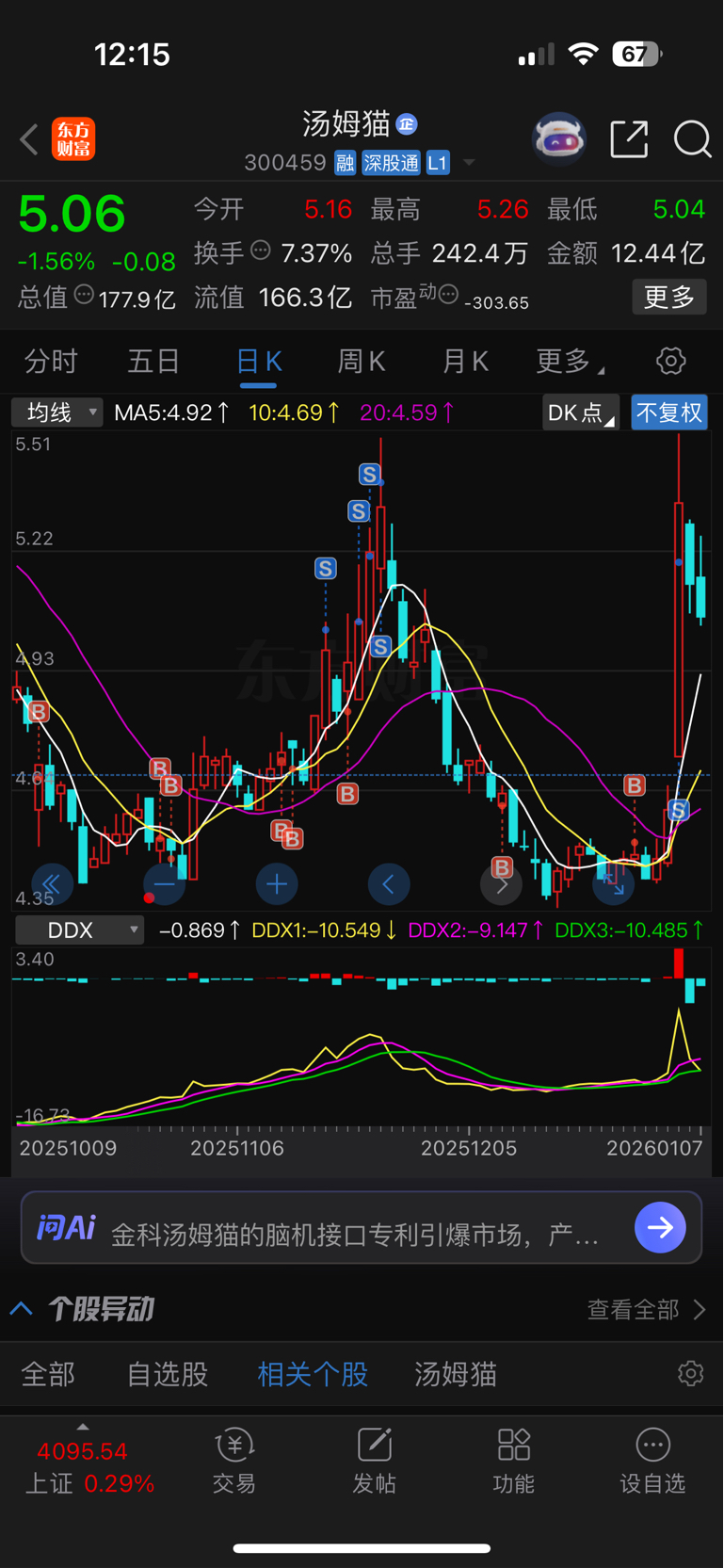Open 发帖 post composer
Viewport: 724px width, 1568px height.
click(374, 1462)
